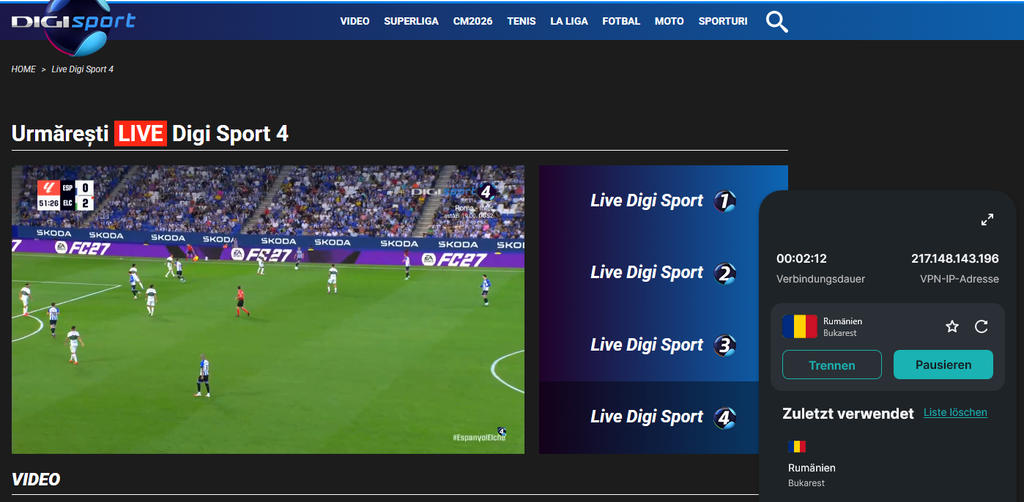Select the Romanian flag under Zuletzt verwendet
Image resolution: width=1024 pixels, height=502 pixels.
tap(797, 447)
